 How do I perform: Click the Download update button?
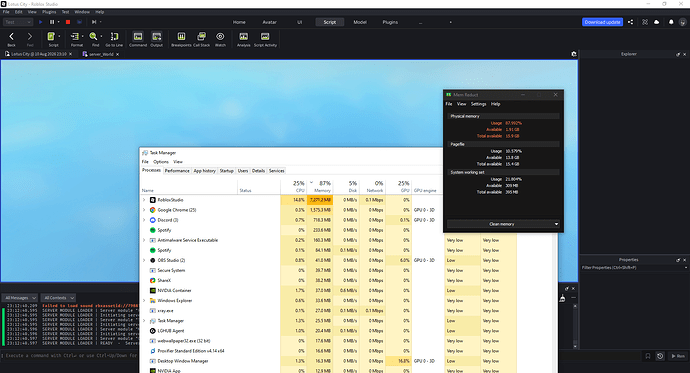(x=602, y=22)
